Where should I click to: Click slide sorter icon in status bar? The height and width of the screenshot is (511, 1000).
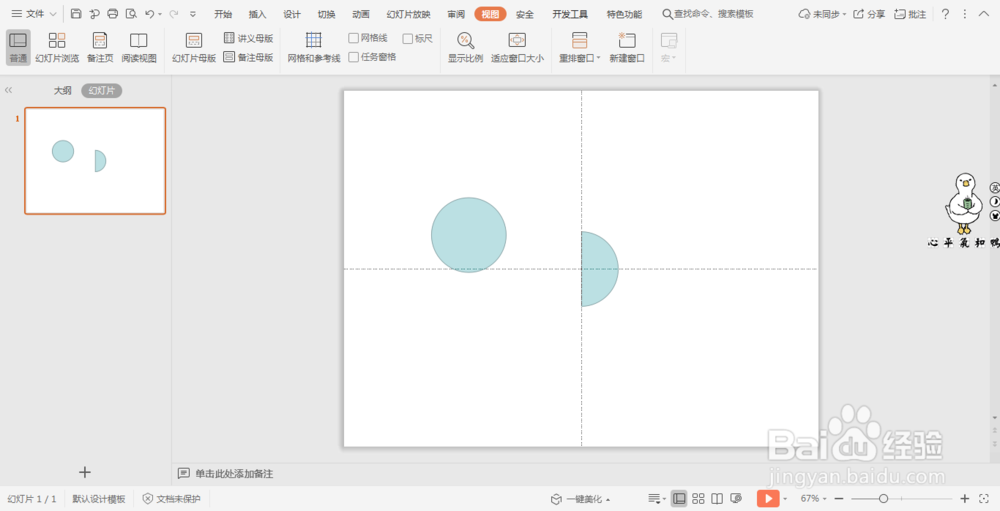click(698, 498)
